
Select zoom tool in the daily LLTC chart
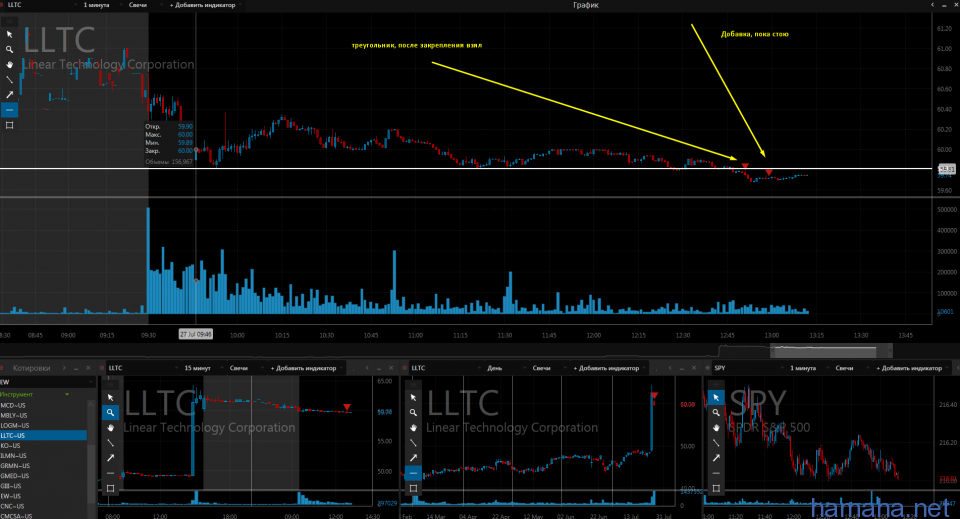pyautogui.click(x=413, y=413)
